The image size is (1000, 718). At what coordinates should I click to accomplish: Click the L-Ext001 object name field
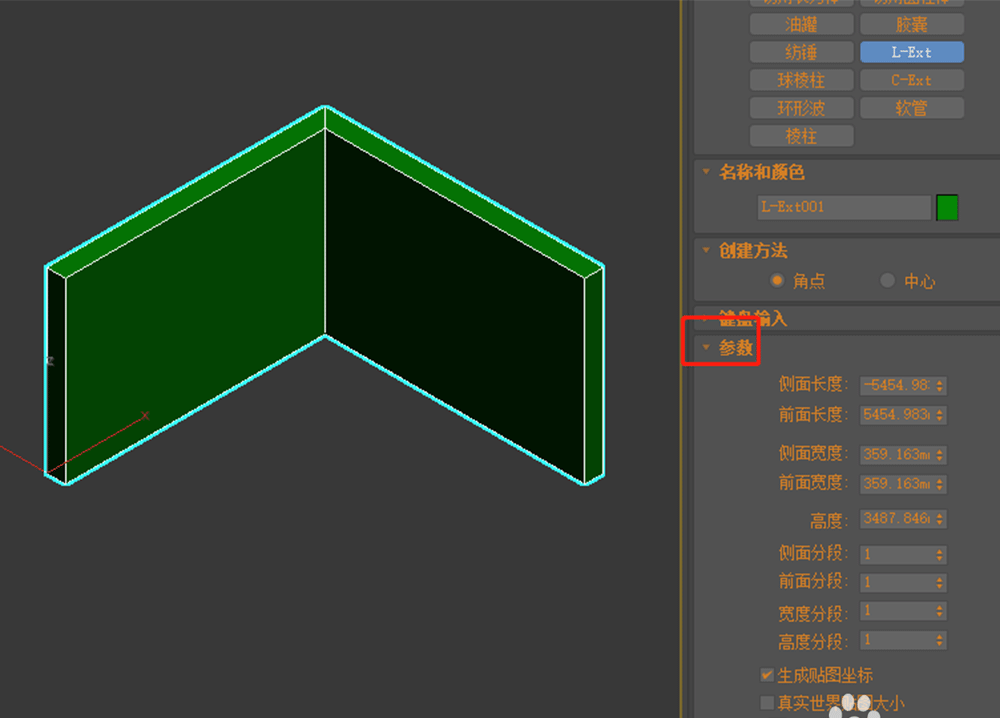(844, 207)
